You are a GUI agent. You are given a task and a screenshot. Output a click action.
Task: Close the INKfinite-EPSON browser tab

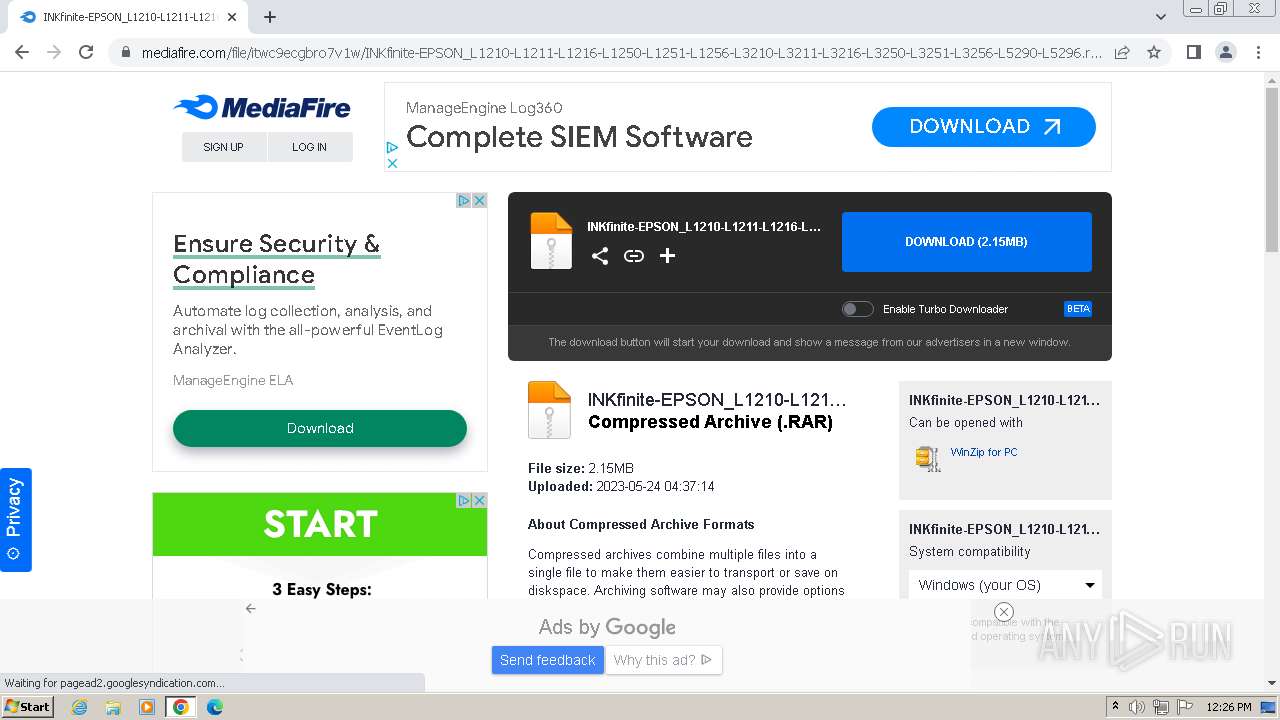click(x=232, y=17)
